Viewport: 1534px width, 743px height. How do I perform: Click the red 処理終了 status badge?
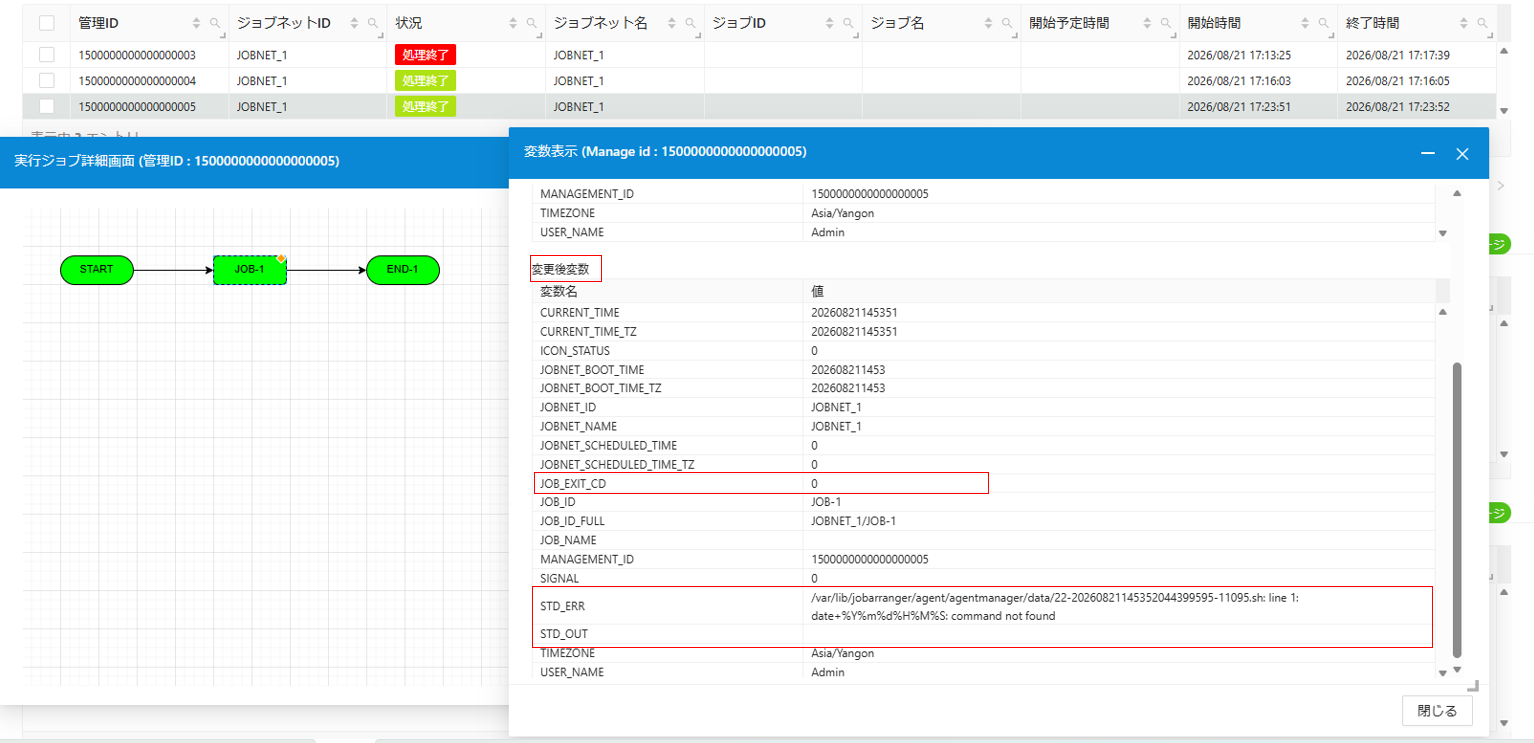[425, 55]
